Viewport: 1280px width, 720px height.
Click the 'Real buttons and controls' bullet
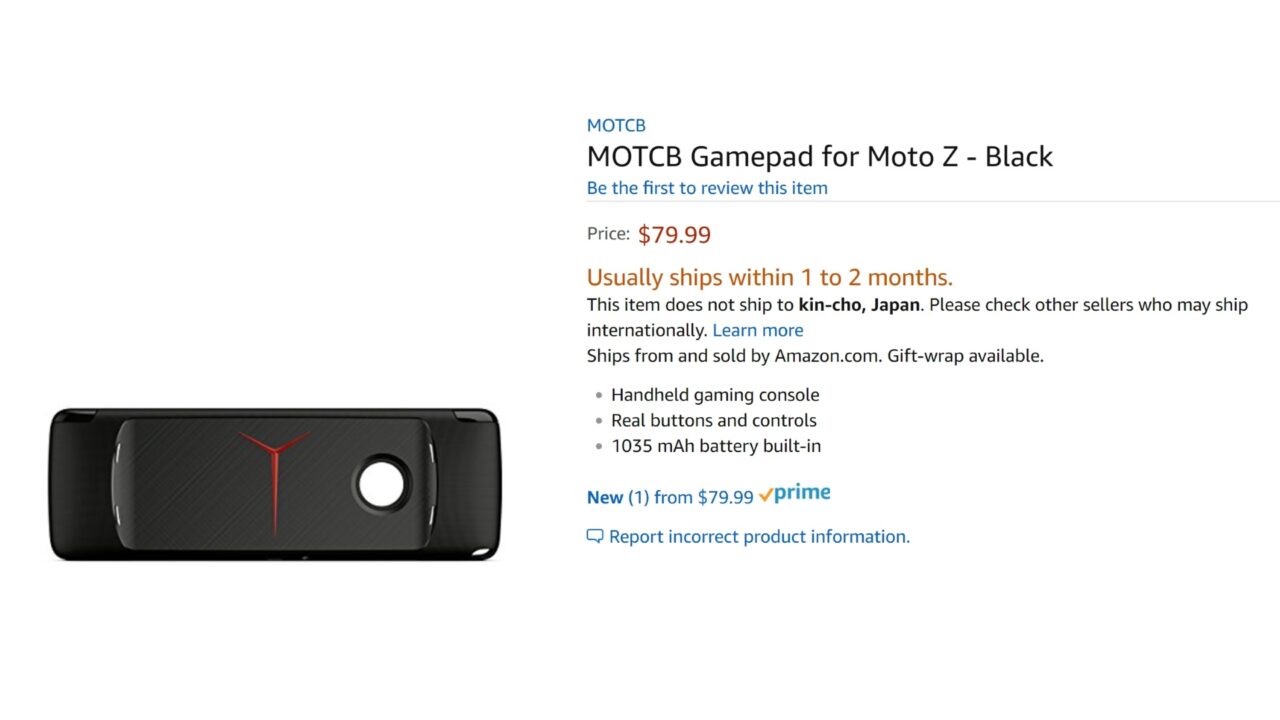[714, 421]
